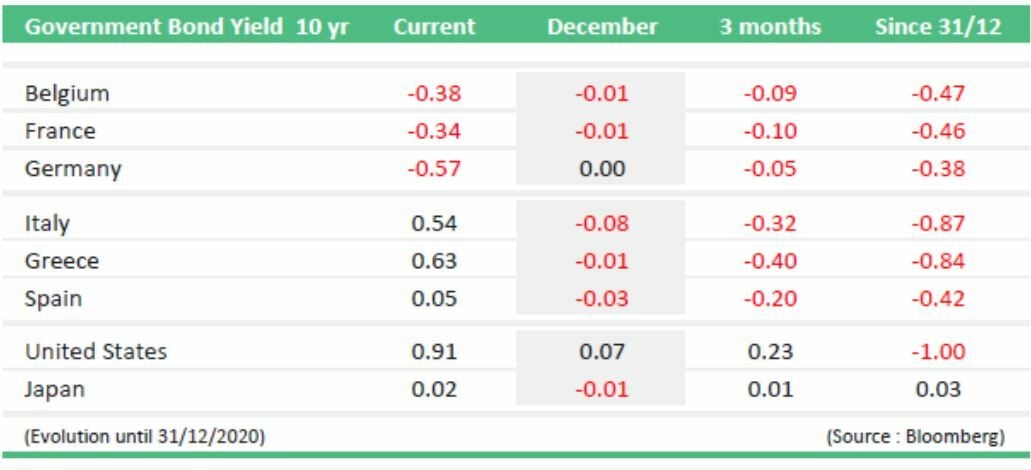Select the United States row label
Screen dimensions: 1031x470
[x=96, y=352]
